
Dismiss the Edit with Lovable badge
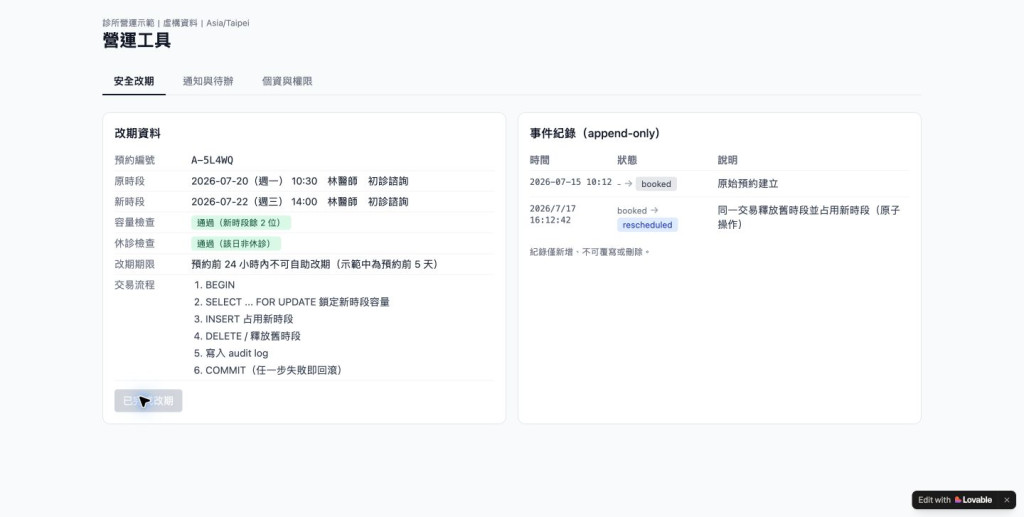pyautogui.click(x=1006, y=500)
